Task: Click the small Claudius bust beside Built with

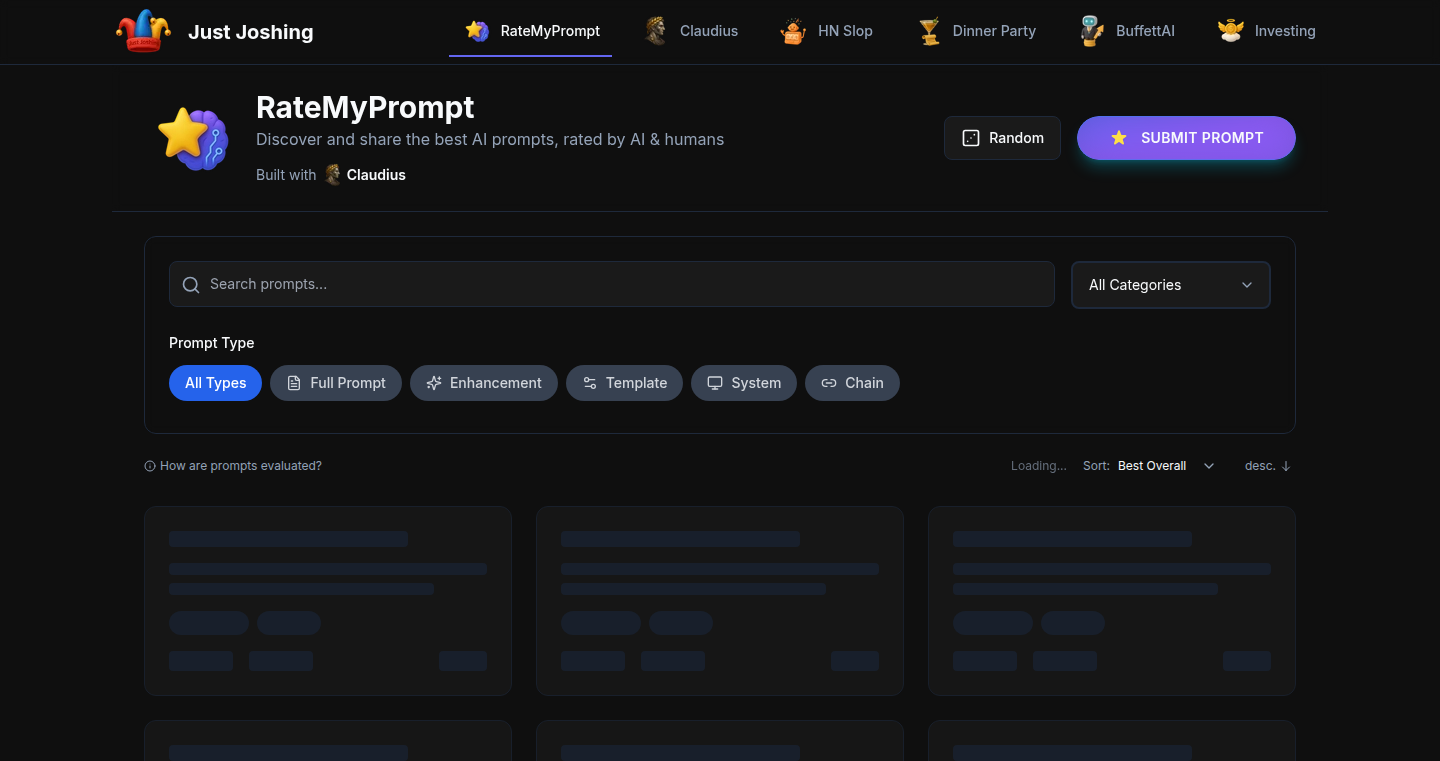Action: click(333, 175)
